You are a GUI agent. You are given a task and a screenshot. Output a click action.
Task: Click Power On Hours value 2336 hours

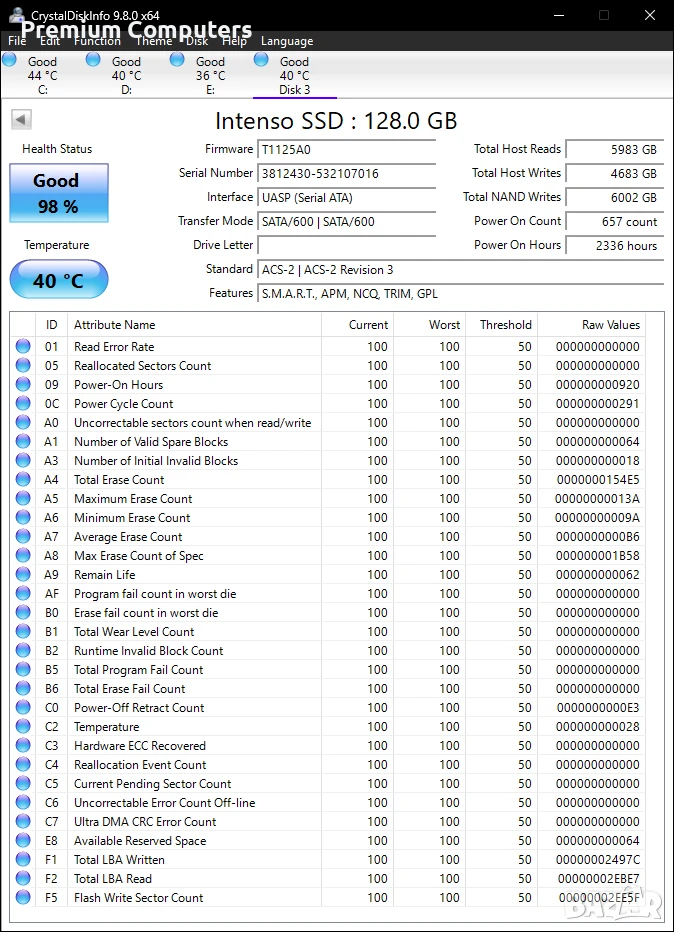click(615, 245)
